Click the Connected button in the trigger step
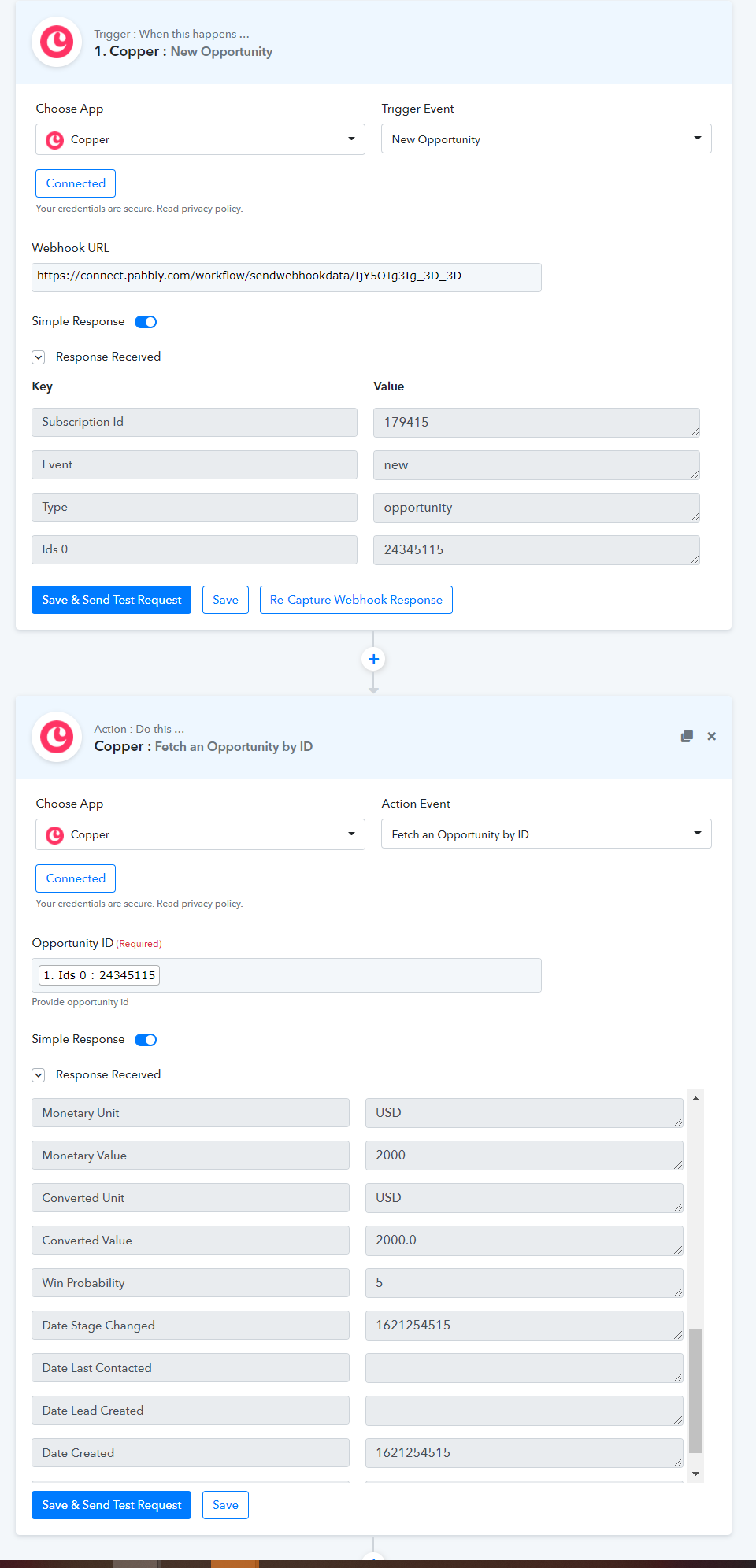The width and height of the screenshot is (756, 1568). click(x=76, y=183)
